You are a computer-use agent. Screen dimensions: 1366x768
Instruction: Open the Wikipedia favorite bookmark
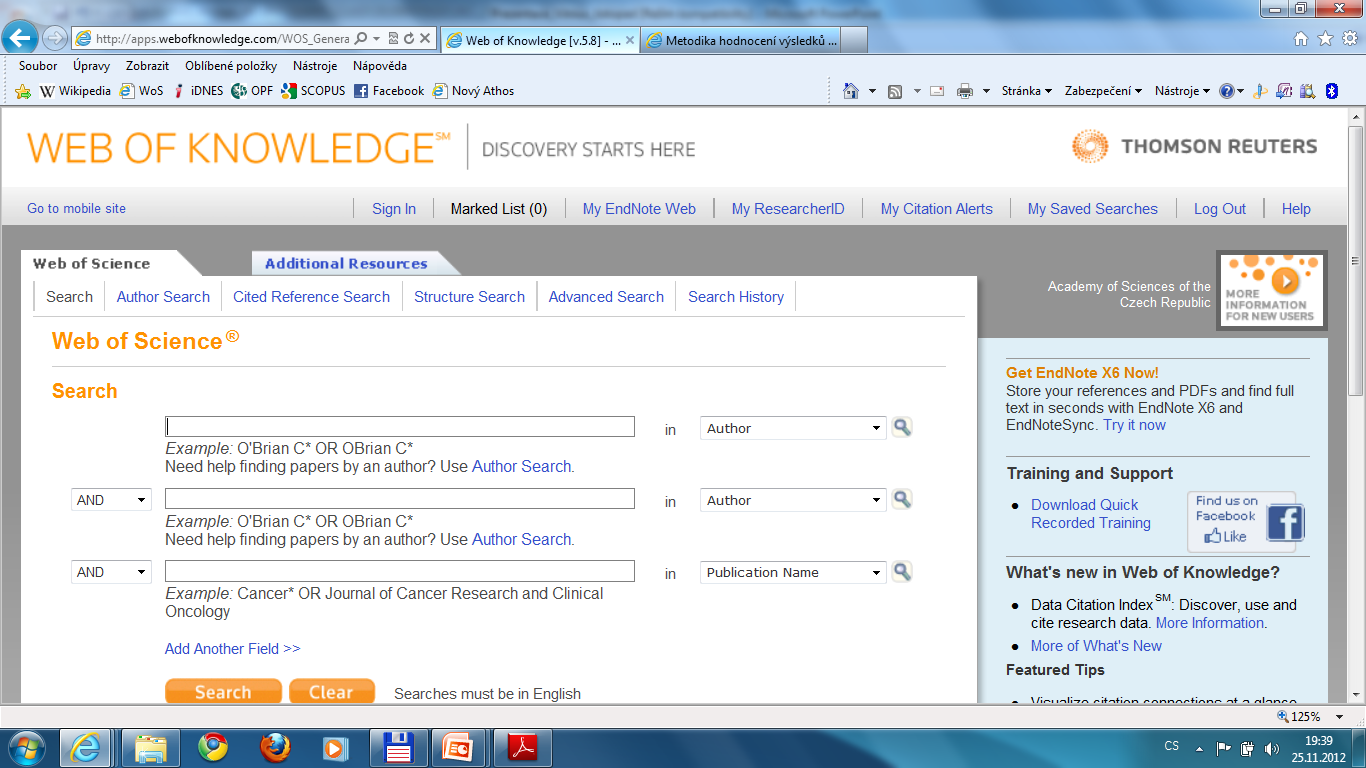(75, 91)
